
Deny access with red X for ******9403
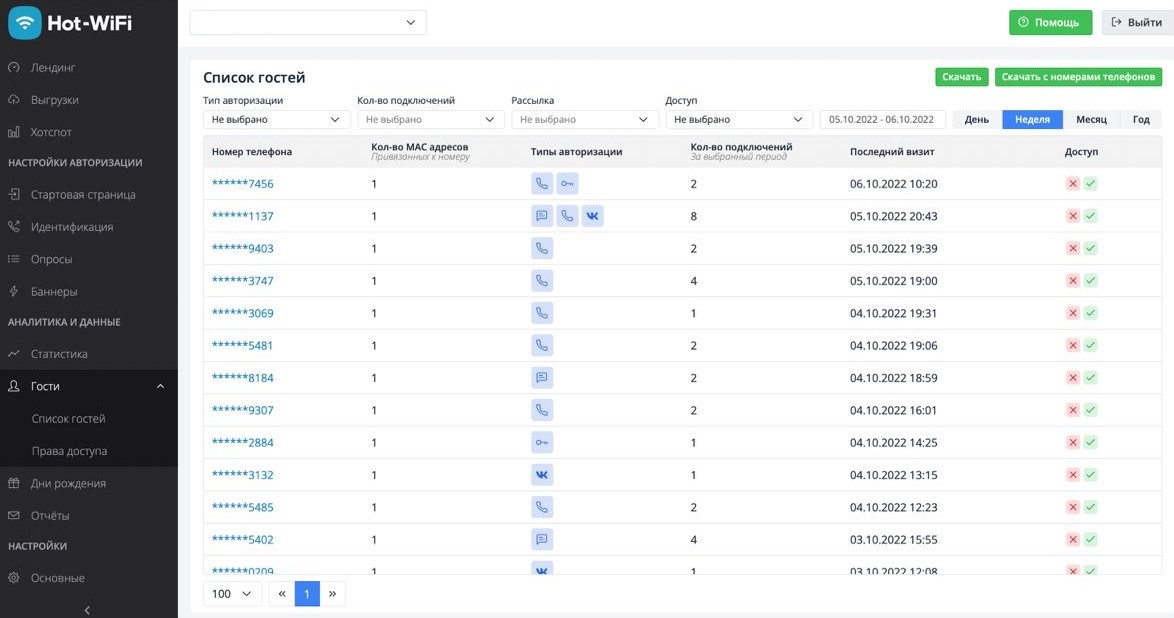coord(1073,249)
